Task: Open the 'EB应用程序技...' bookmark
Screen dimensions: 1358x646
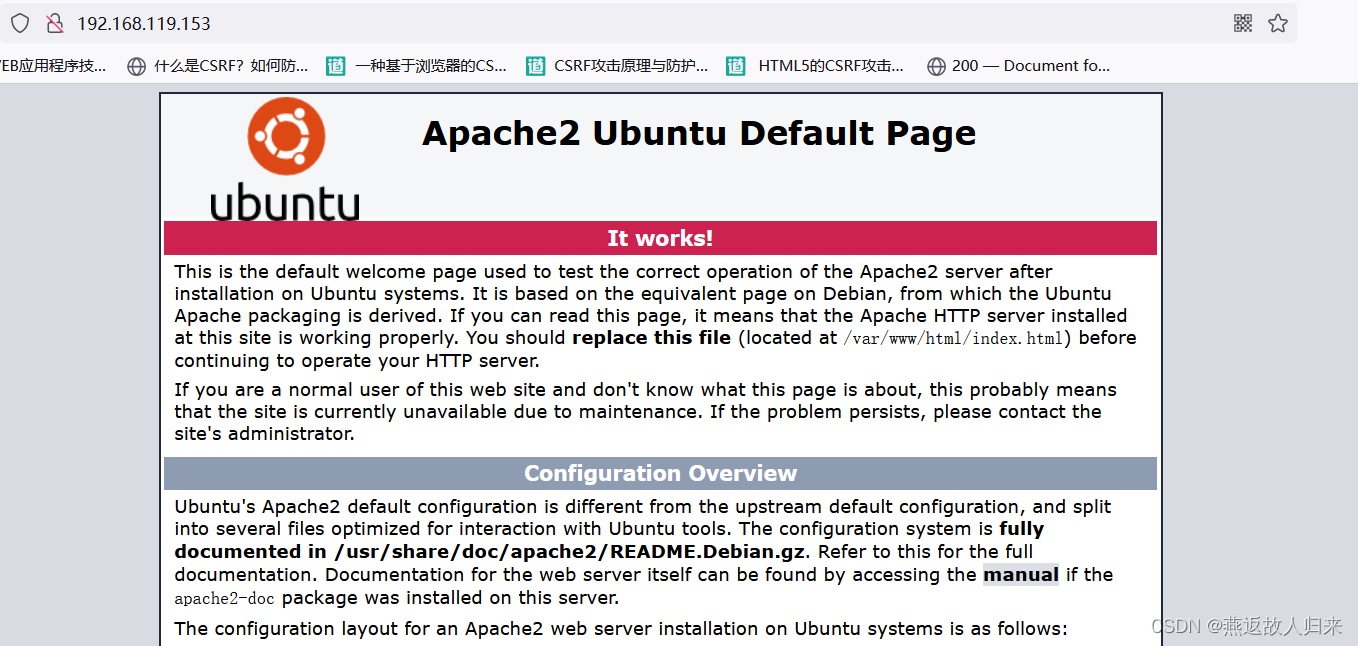Action: click(x=53, y=66)
